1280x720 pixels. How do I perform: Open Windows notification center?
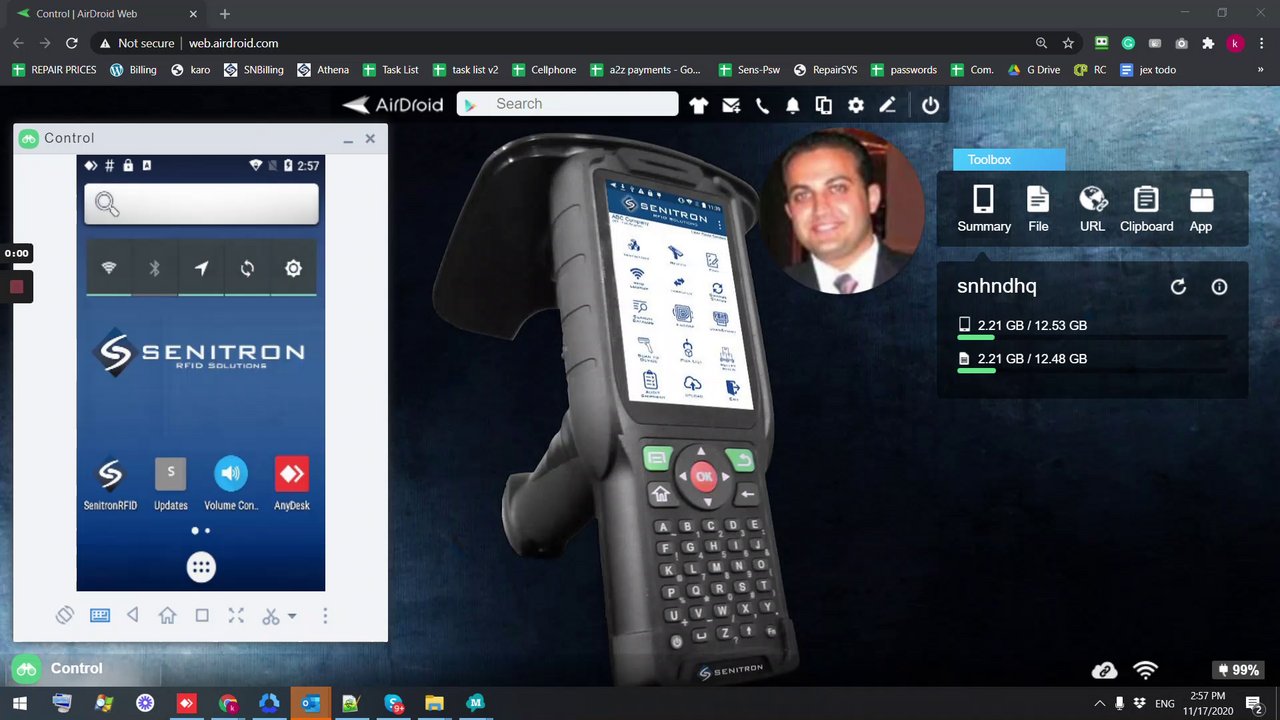coord(1253,704)
